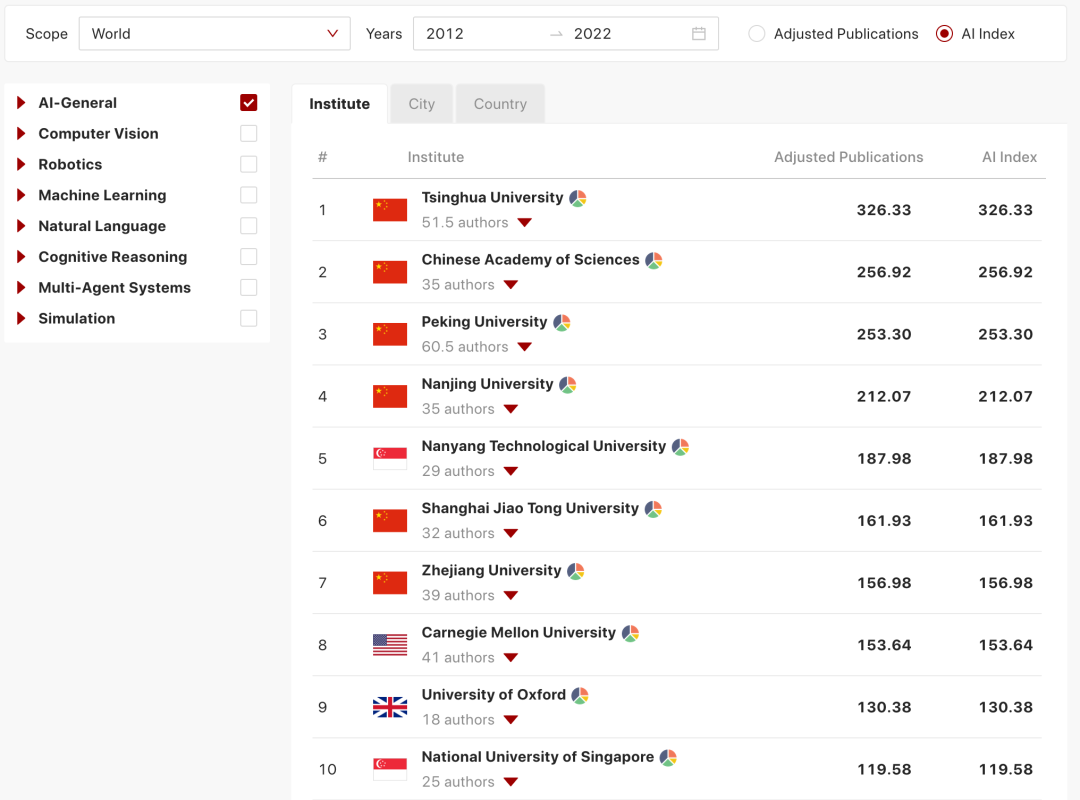Viewport: 1080px width, 800px height.
Task: Click Nanjing University AI Index 212.07
Action: pos(1006,396)
